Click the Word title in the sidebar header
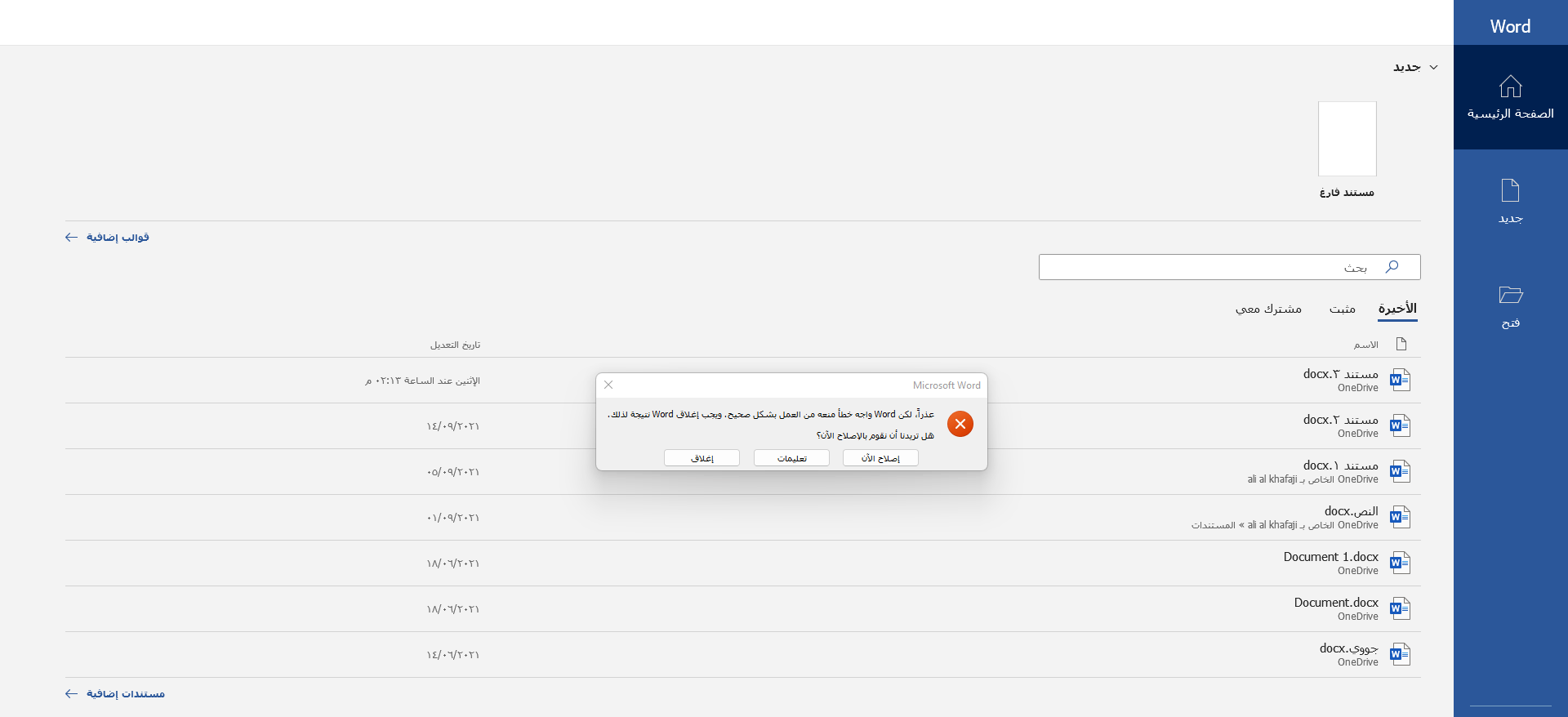This screenshot has height=717, width=1568. (x=1510, y=26)
